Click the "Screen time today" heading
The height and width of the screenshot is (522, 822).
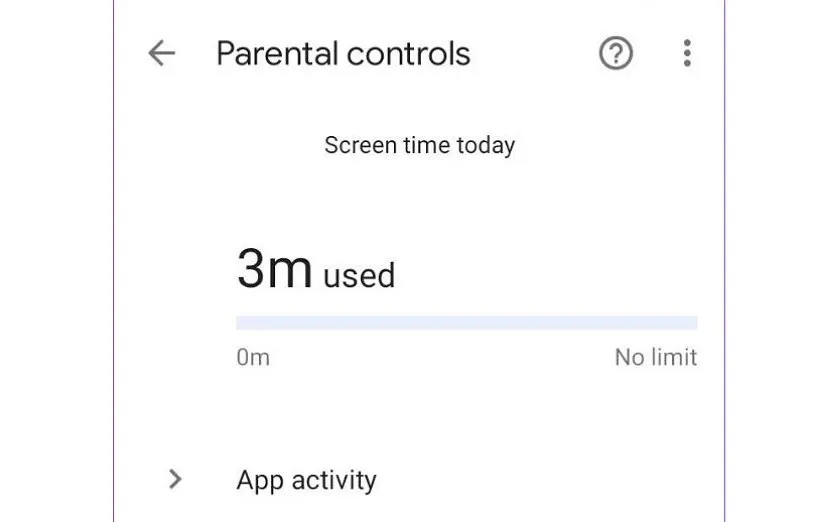click(x=419, y=145)
